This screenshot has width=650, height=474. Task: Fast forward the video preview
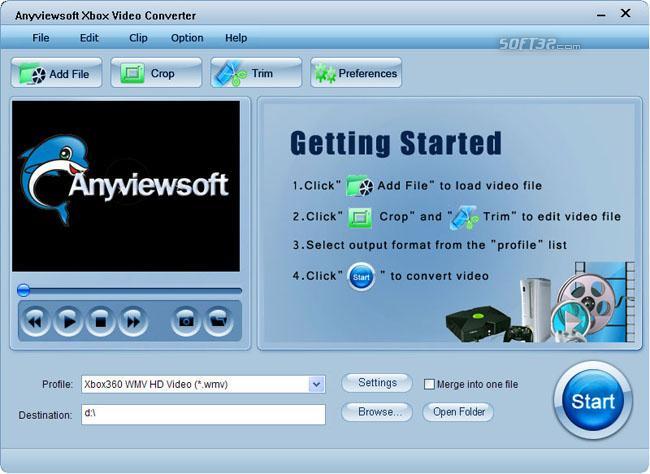[x=133, y=321]
